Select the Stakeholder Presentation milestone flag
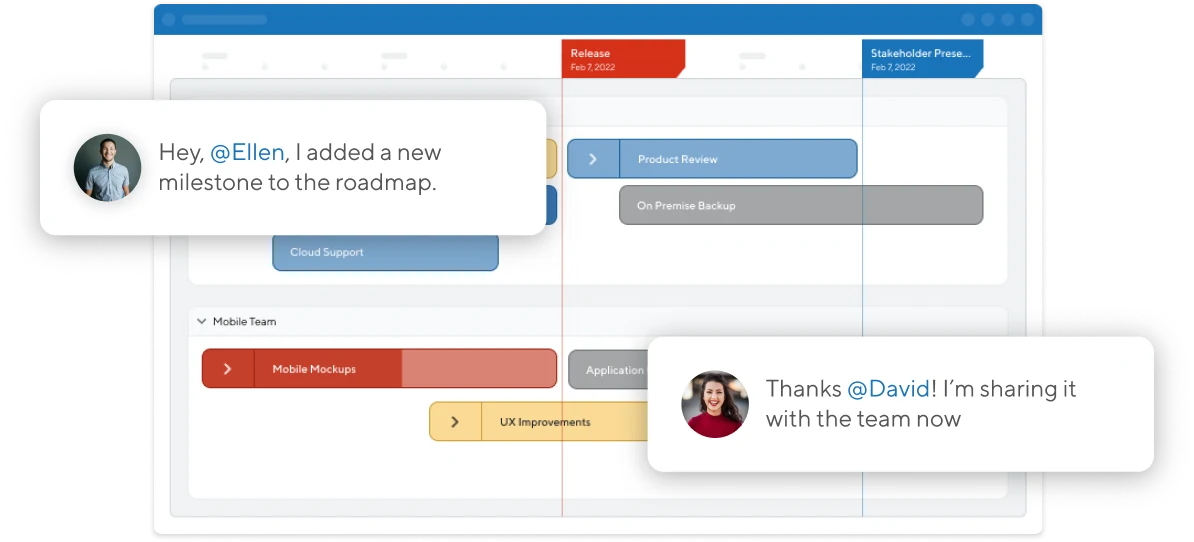Image resolution: width=1194 pixels, height=542 pixels. [922, 59]
